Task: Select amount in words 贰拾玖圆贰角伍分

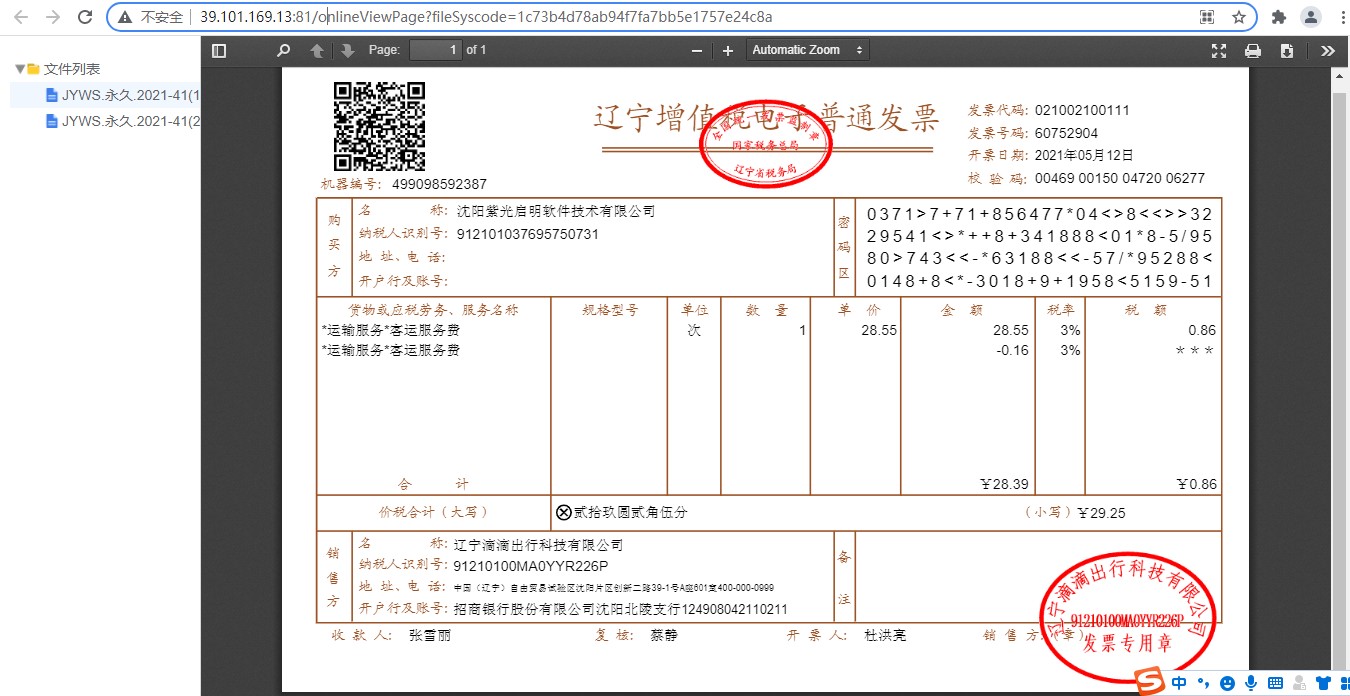Action: tap(630, 512)
